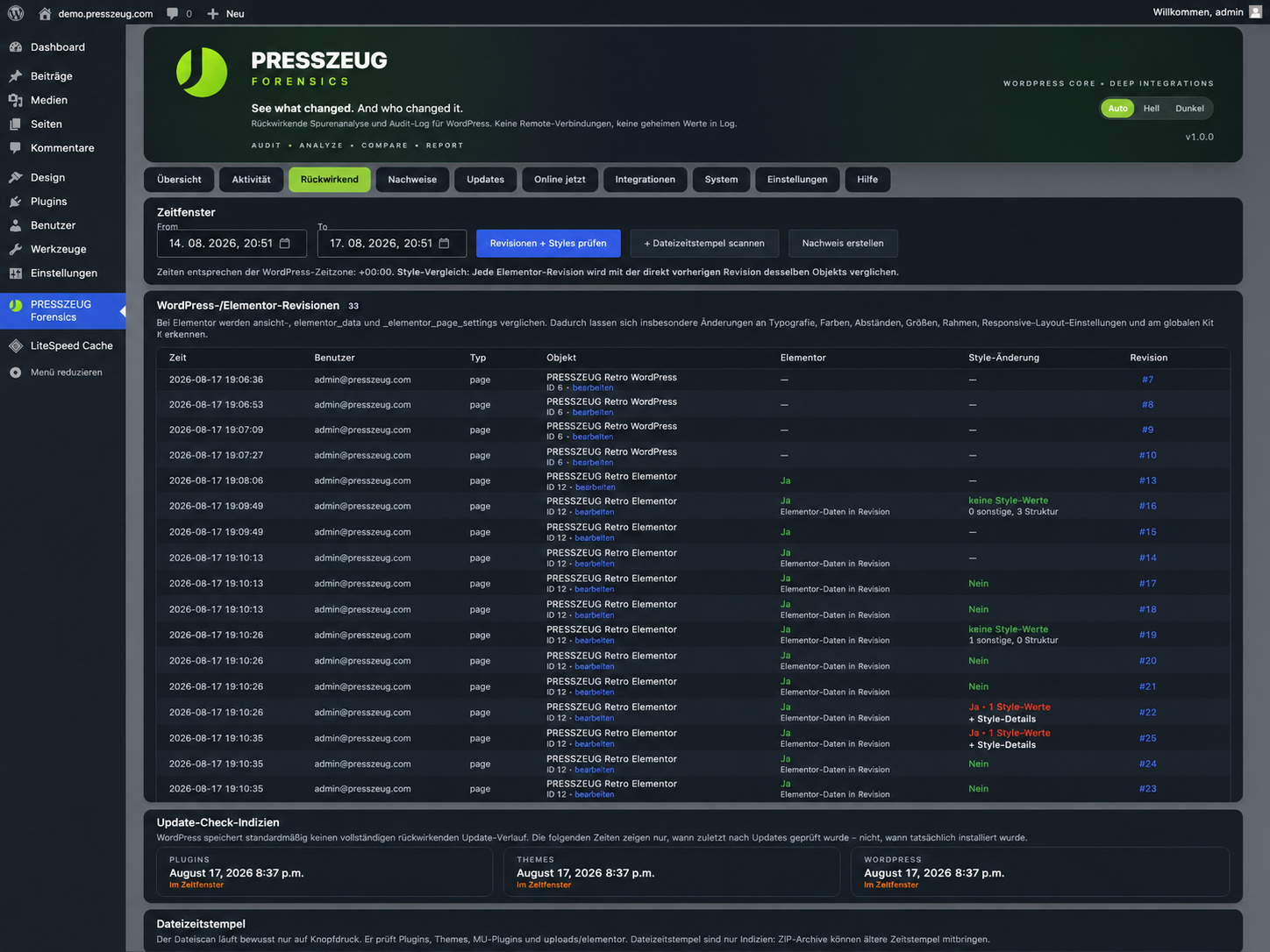Open the Einstellungen tab in plugin

pos(797,180)
